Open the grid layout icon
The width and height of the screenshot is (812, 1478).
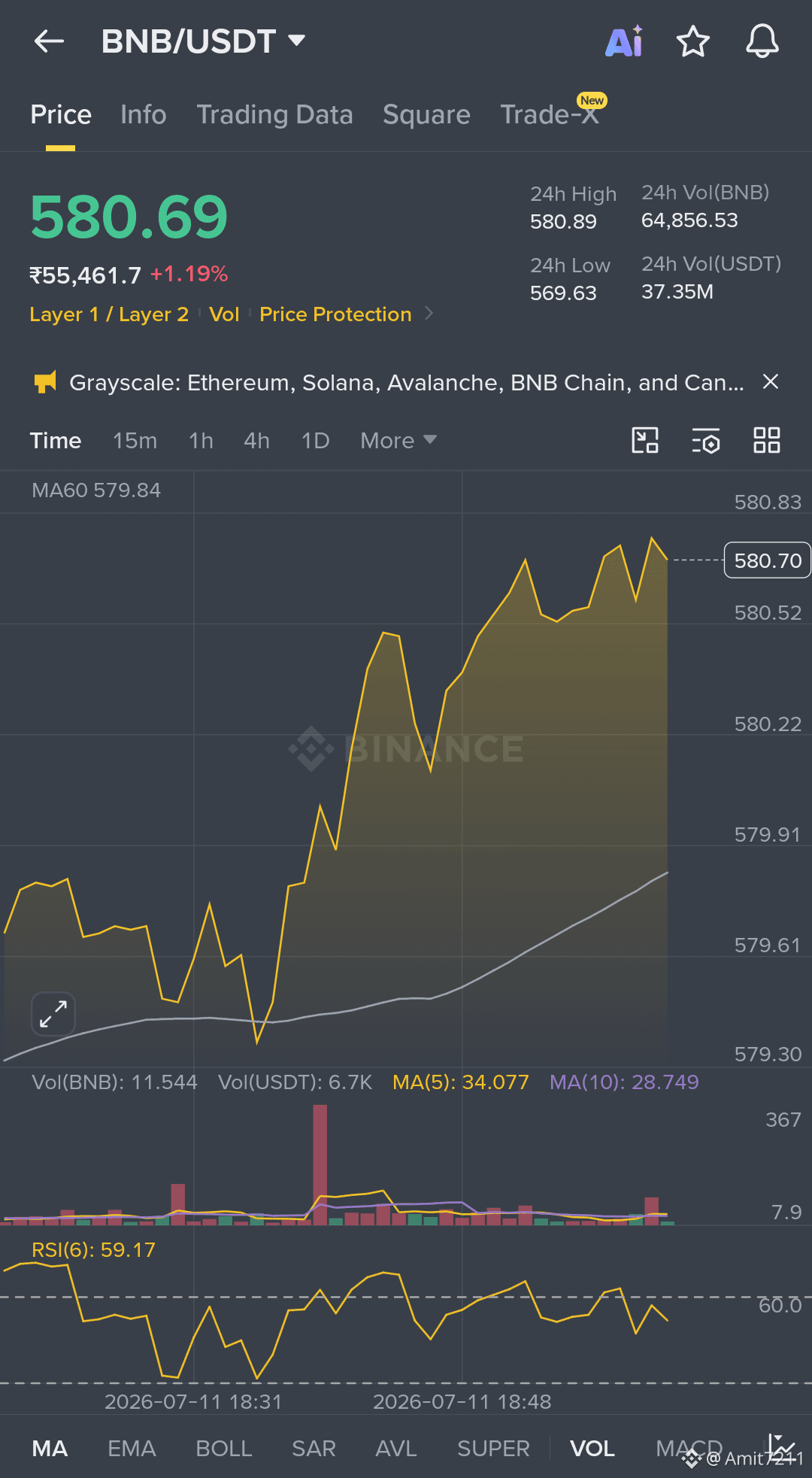[767, 440]
